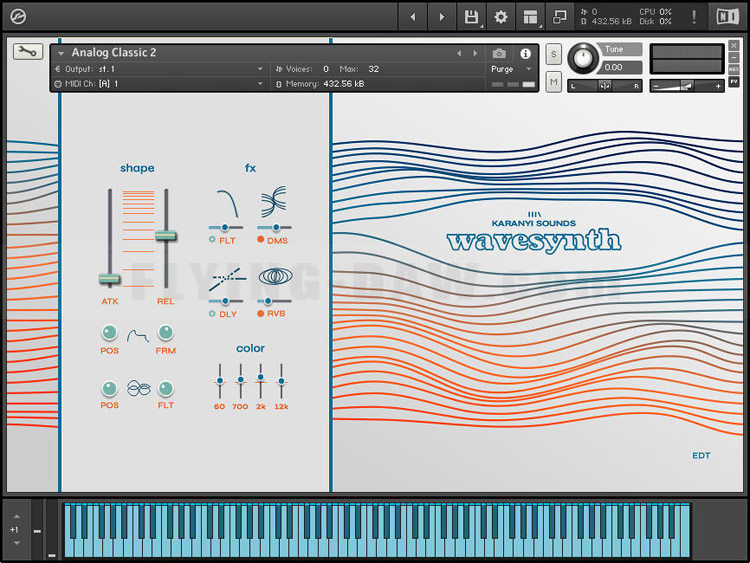Click the ATK attack slider handle

coord(109,279)
